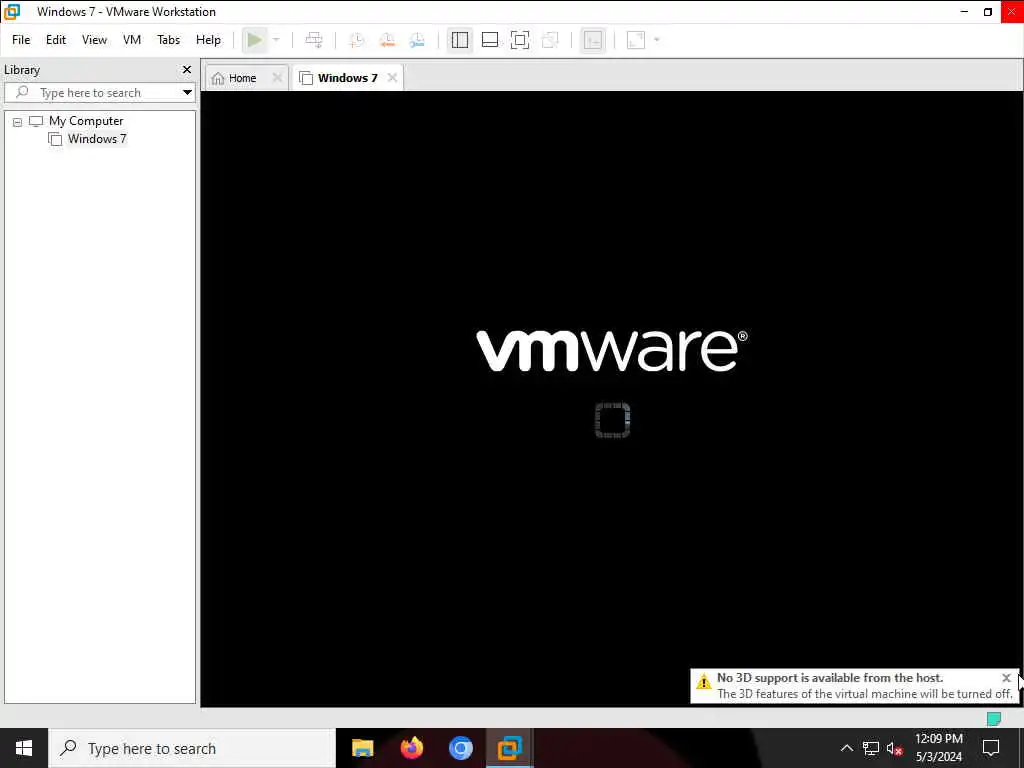The height and width of the screenshot is (768, 1024).
Task: Collapse the My Computer tree node
Action: coord(18,122)
